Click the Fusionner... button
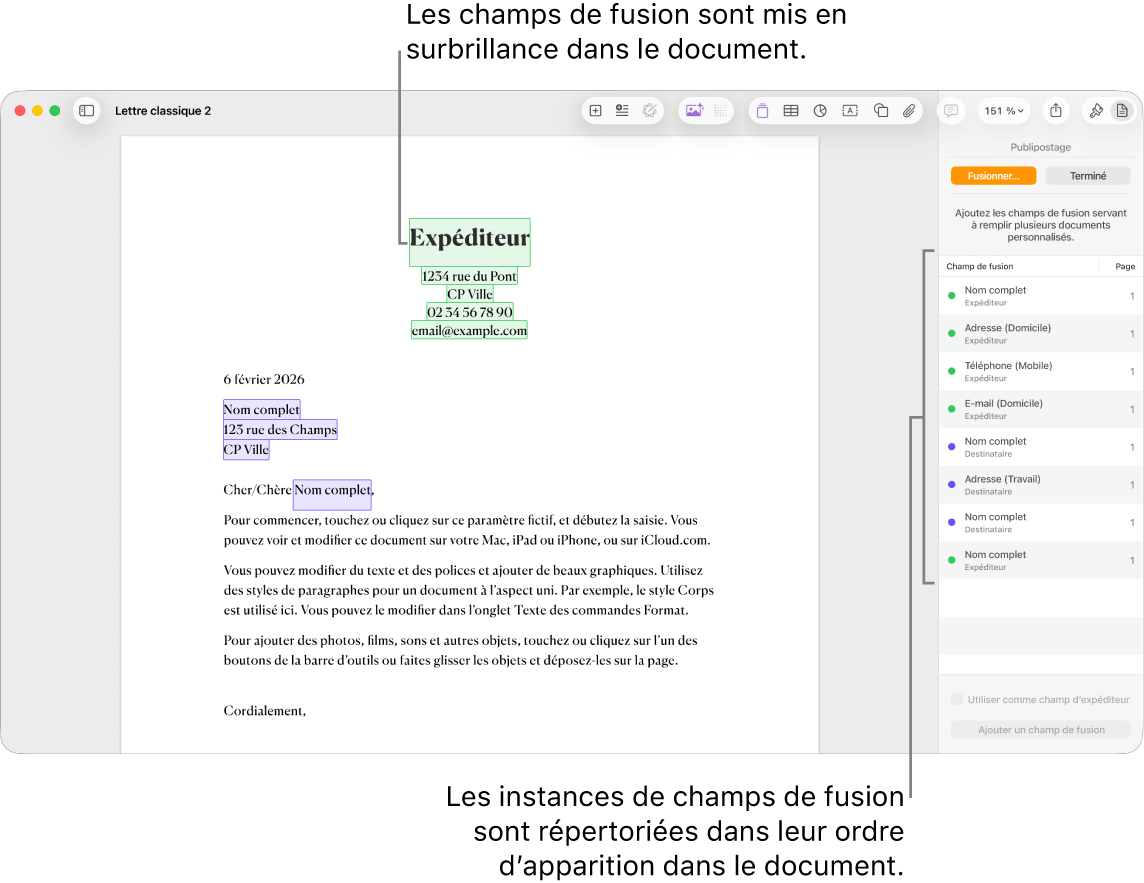The image size is (1144, 883). tap(993, 176)
